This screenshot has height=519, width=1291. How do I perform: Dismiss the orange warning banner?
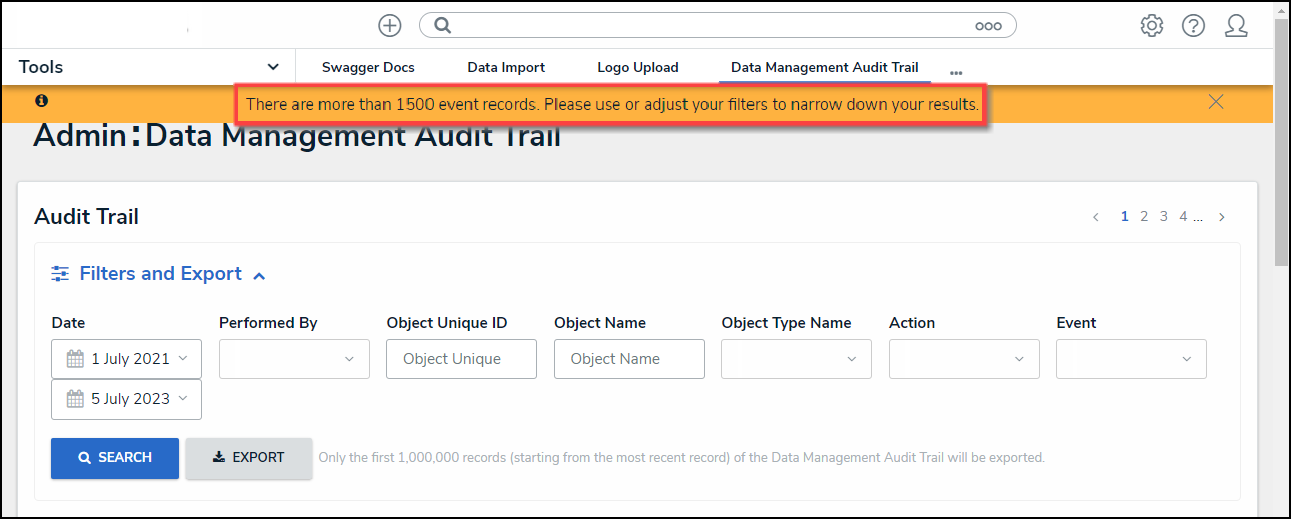[x=1216, y=101]
